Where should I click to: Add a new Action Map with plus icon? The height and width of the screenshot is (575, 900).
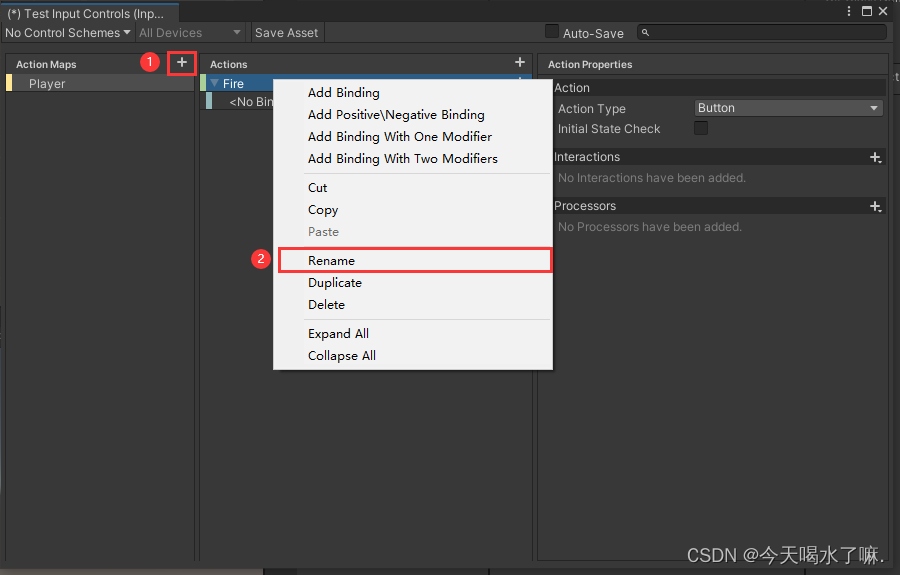click(181, 63)
